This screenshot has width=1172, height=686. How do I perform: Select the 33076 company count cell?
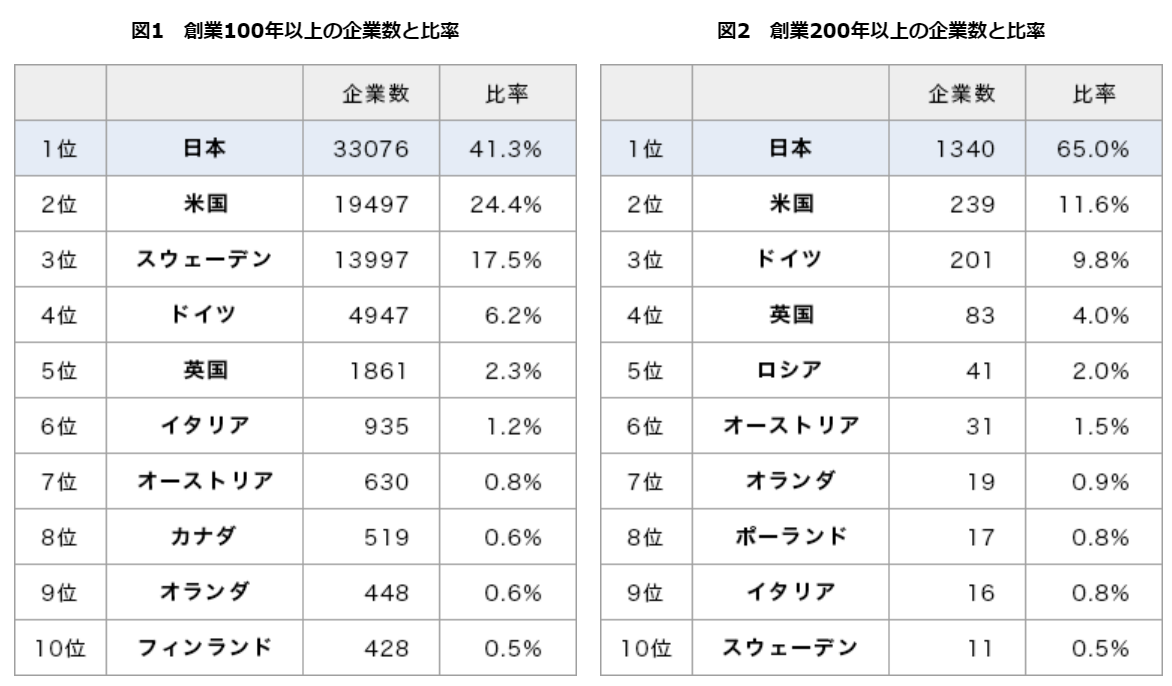point(371,150)
